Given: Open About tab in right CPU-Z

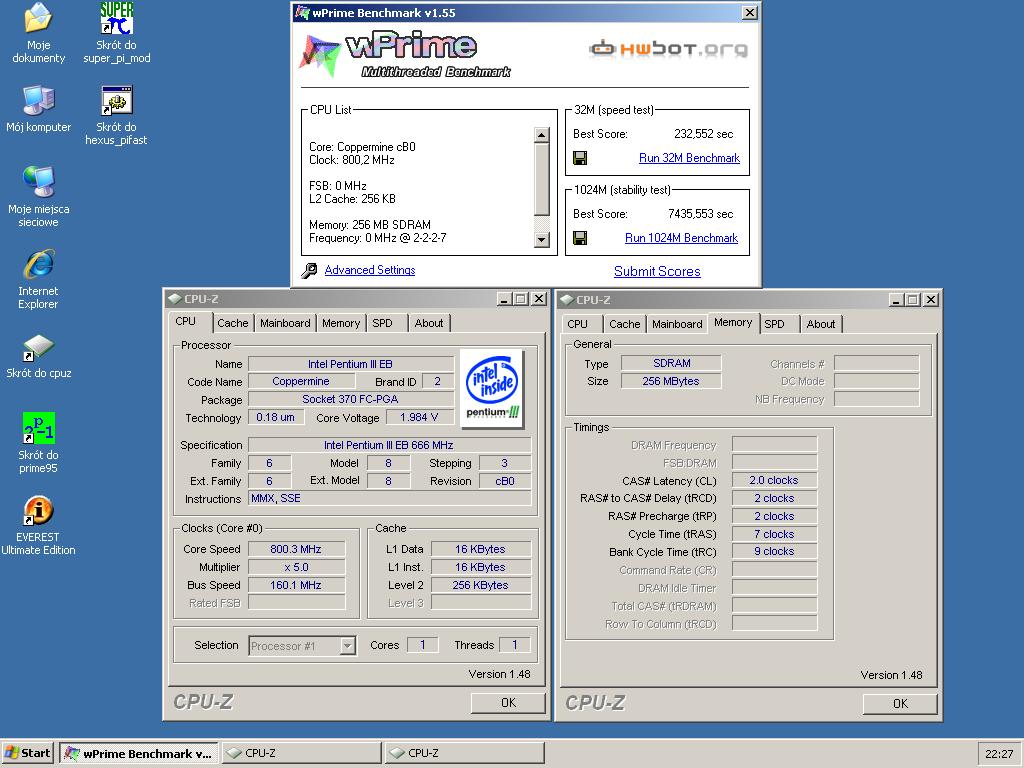Looking at the screenshot, I should (821, 324).
